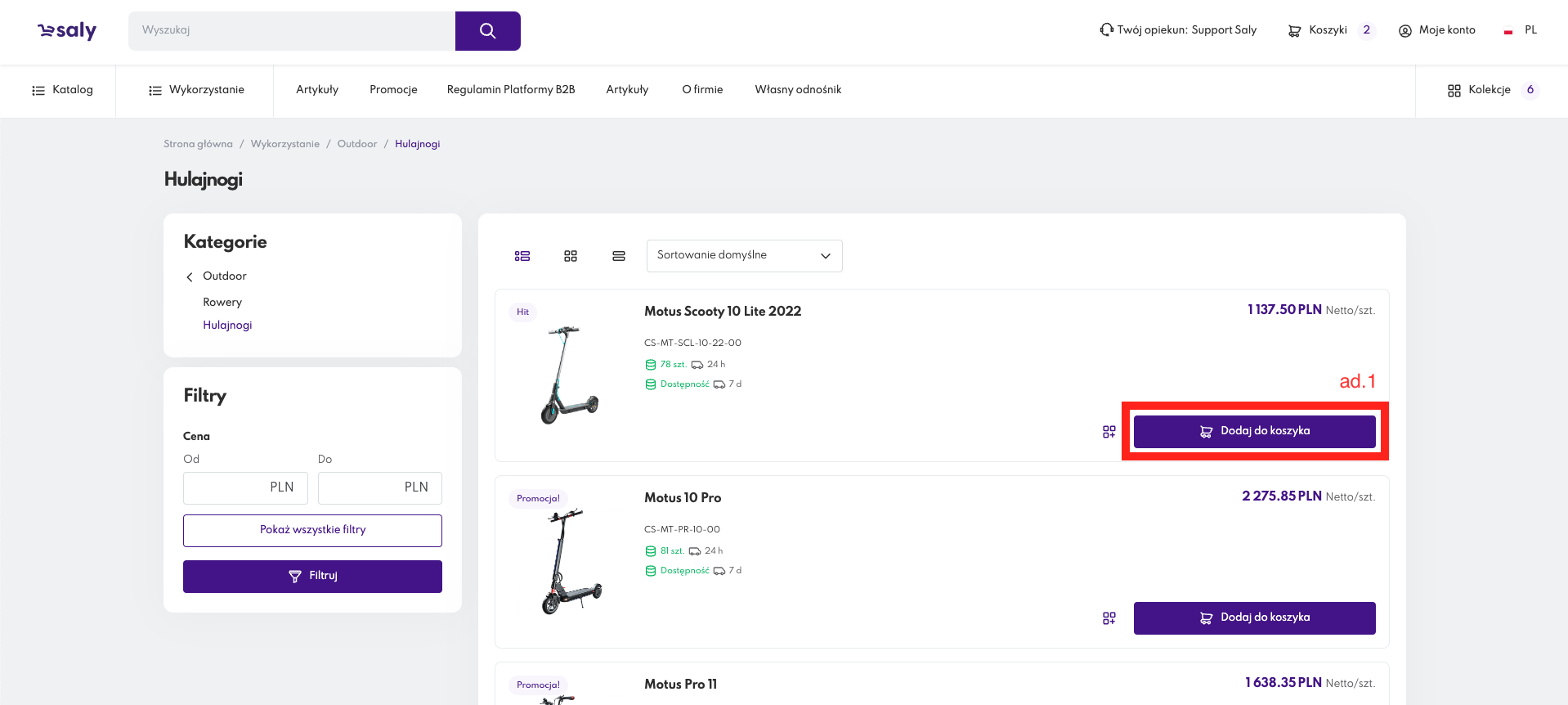Open the Promocje menu item
Image resolution: width=1568 pixels, height=705 pixels.
pos(393,90)
